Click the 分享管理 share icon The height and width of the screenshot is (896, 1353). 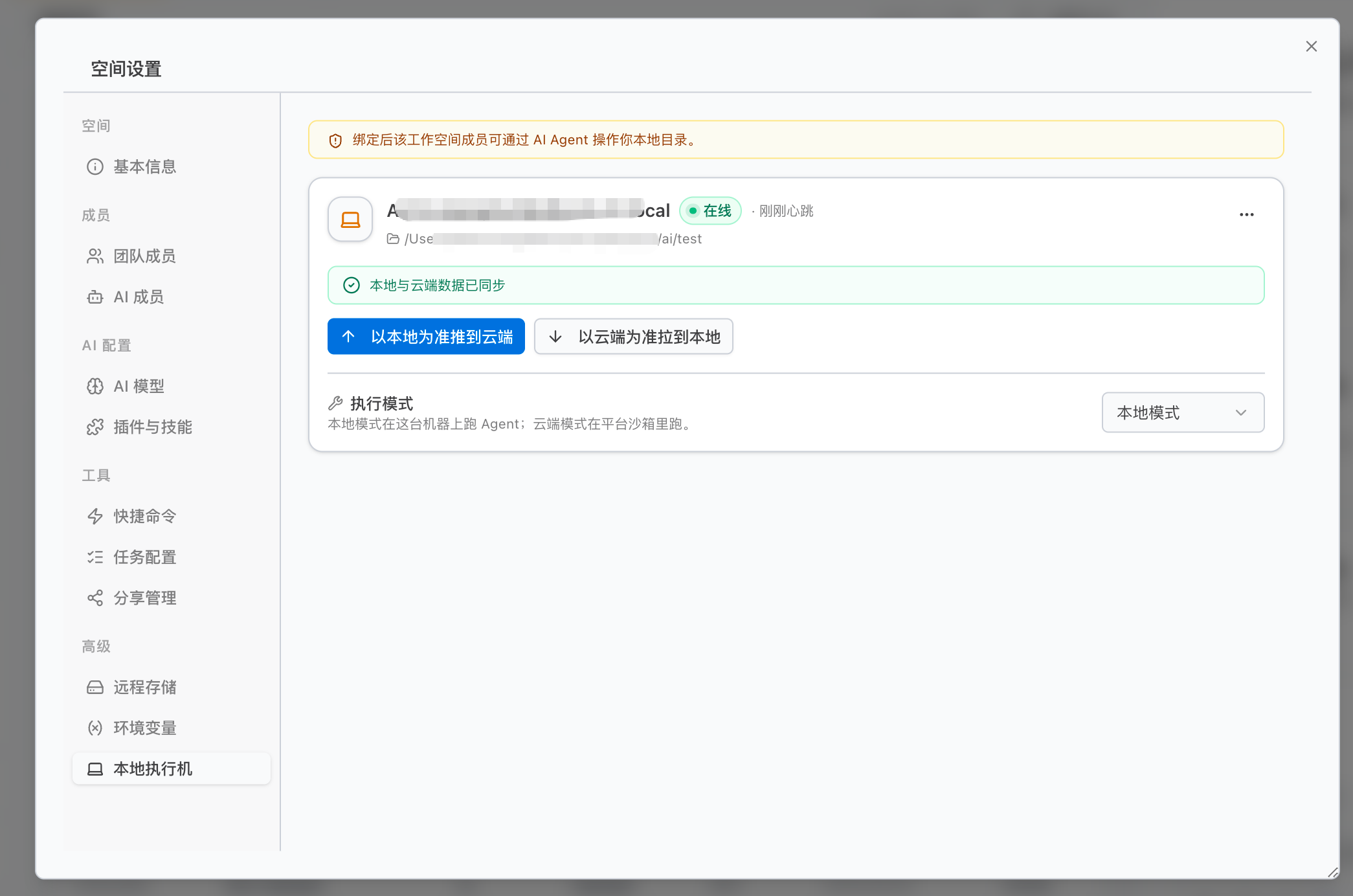(96, 598)
